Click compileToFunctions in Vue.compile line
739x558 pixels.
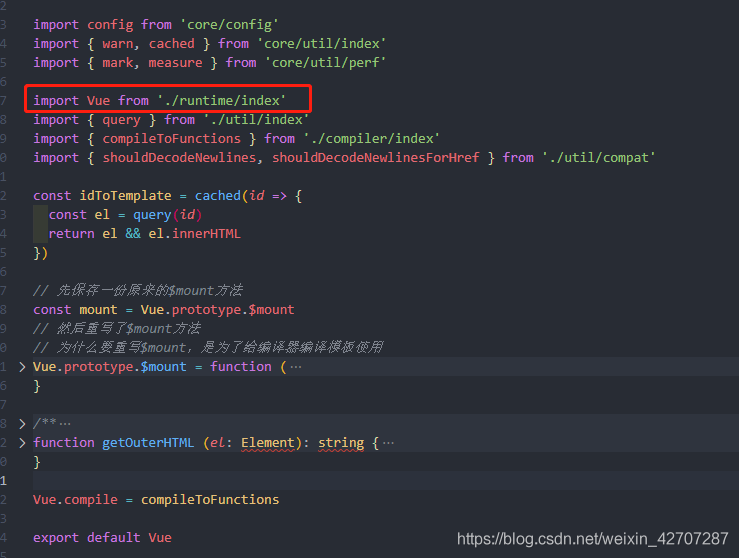(210, 500)
